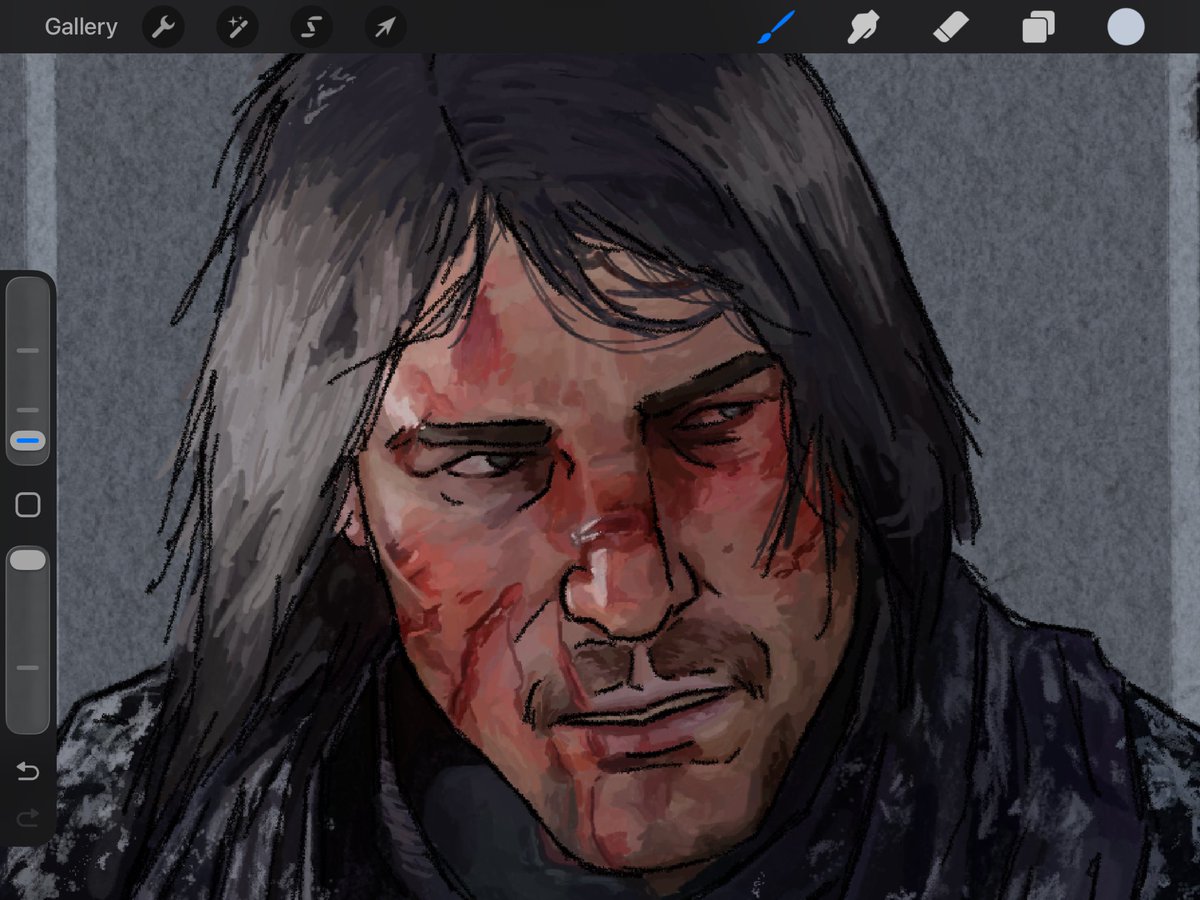Open the Layers panel
Screen dimensions: 1200x900
click(x=1038, y=27)
